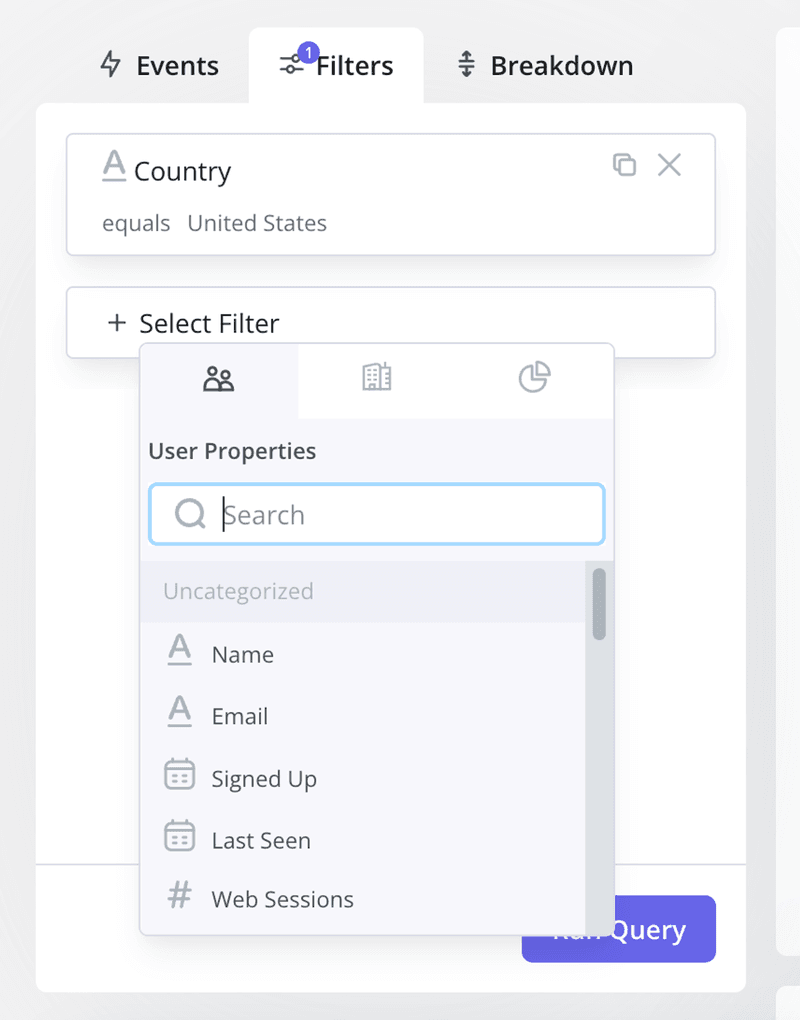Expand the Uncategorized property group

click(238, 591)
